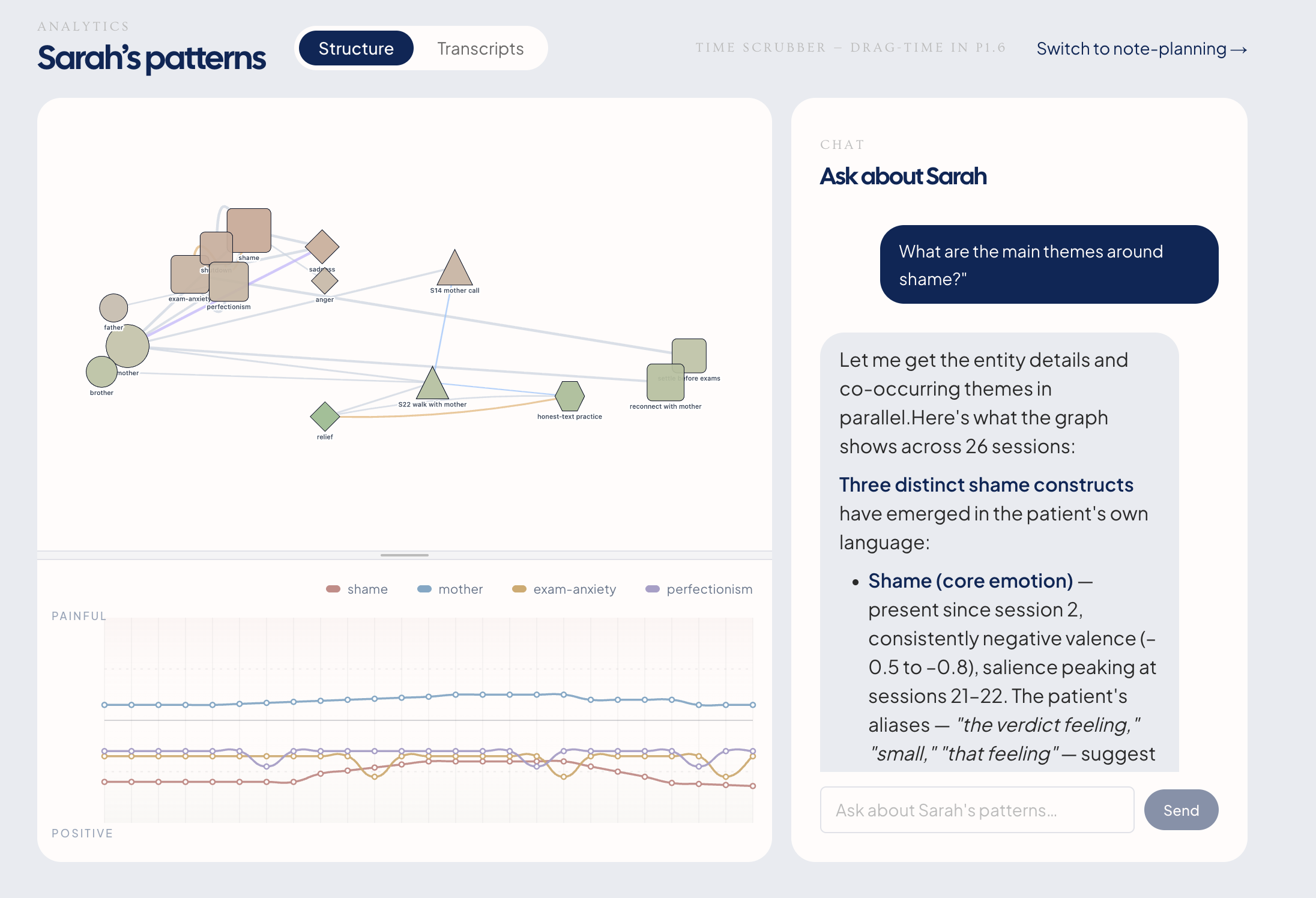The image size is (1316, 898).
Task: Switch to the Transcripts tab
Action: pos(480,49)
